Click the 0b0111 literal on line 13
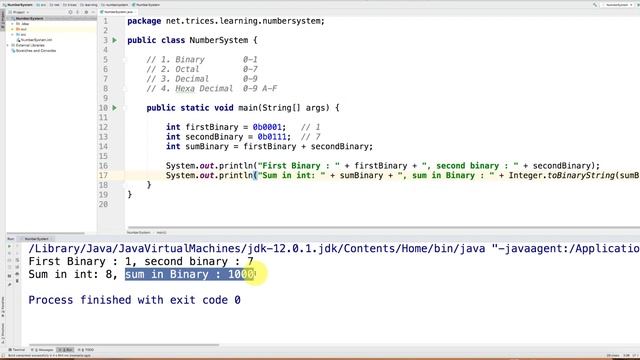The image size is (640, 360). click(x=272, y=137)
